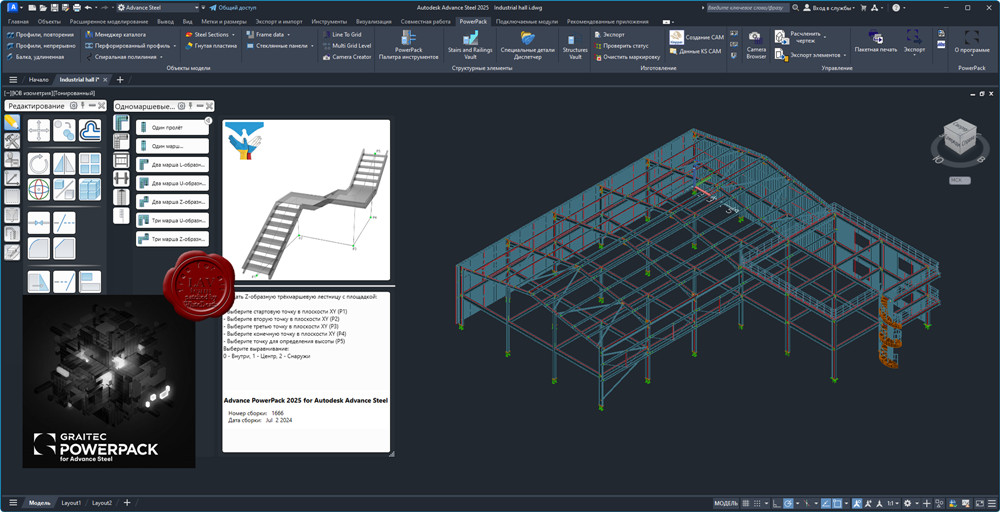
Task: Open the cage ladder category icon
Action: click(x=121, y=197)
